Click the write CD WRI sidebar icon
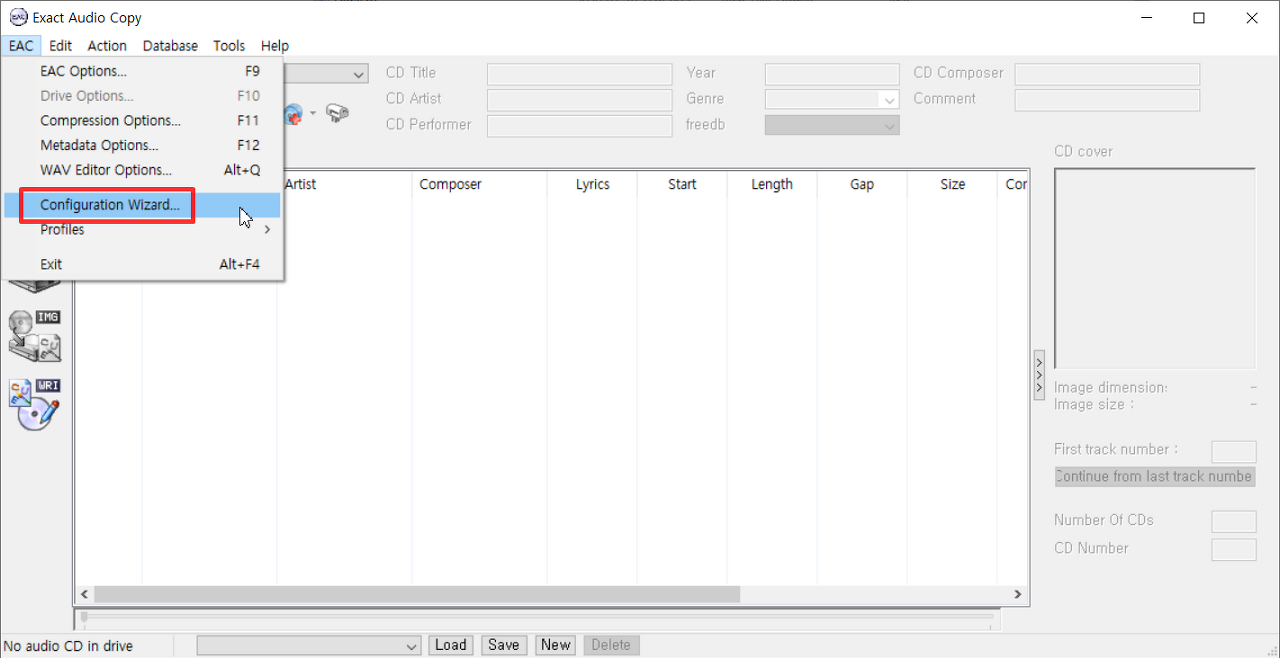 (x=35, y=405)
